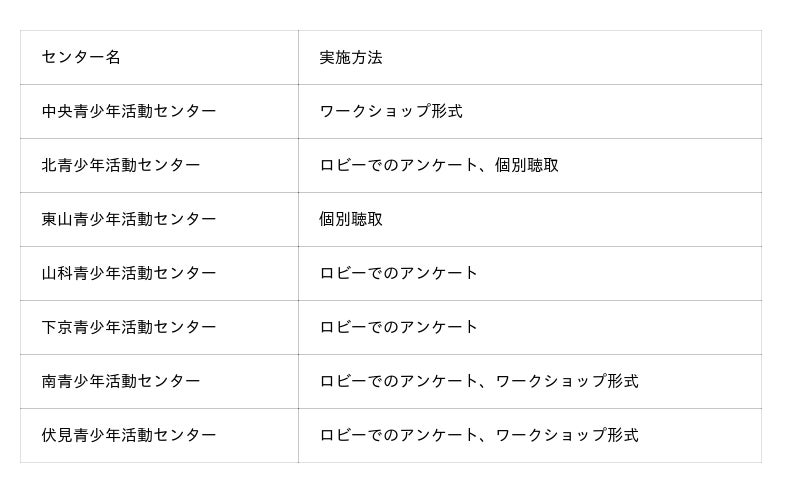Select the 中央青少年活動センター cell
The height and width of the screenshot is (493, 800).
point(129,111)
